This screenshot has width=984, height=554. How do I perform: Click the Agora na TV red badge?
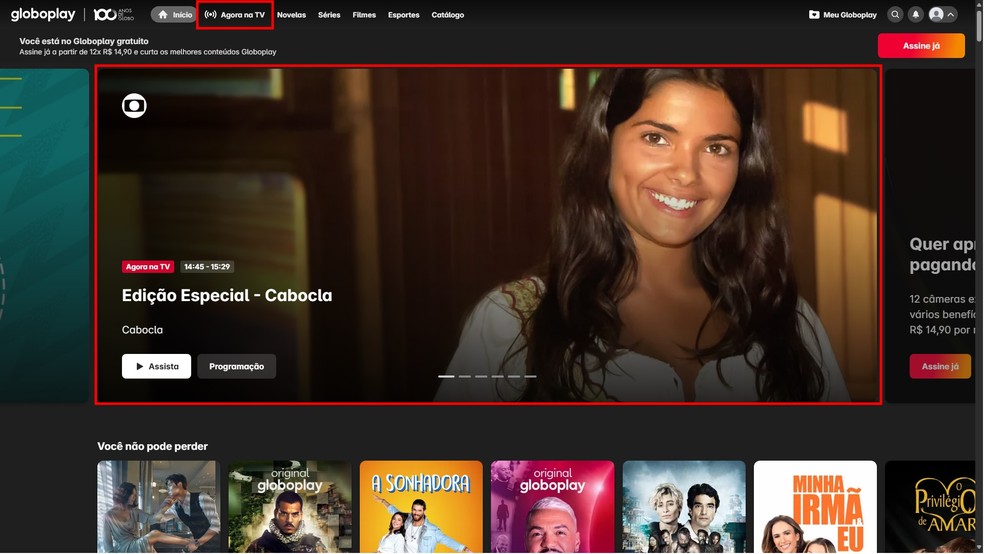[x=147, y=267]
